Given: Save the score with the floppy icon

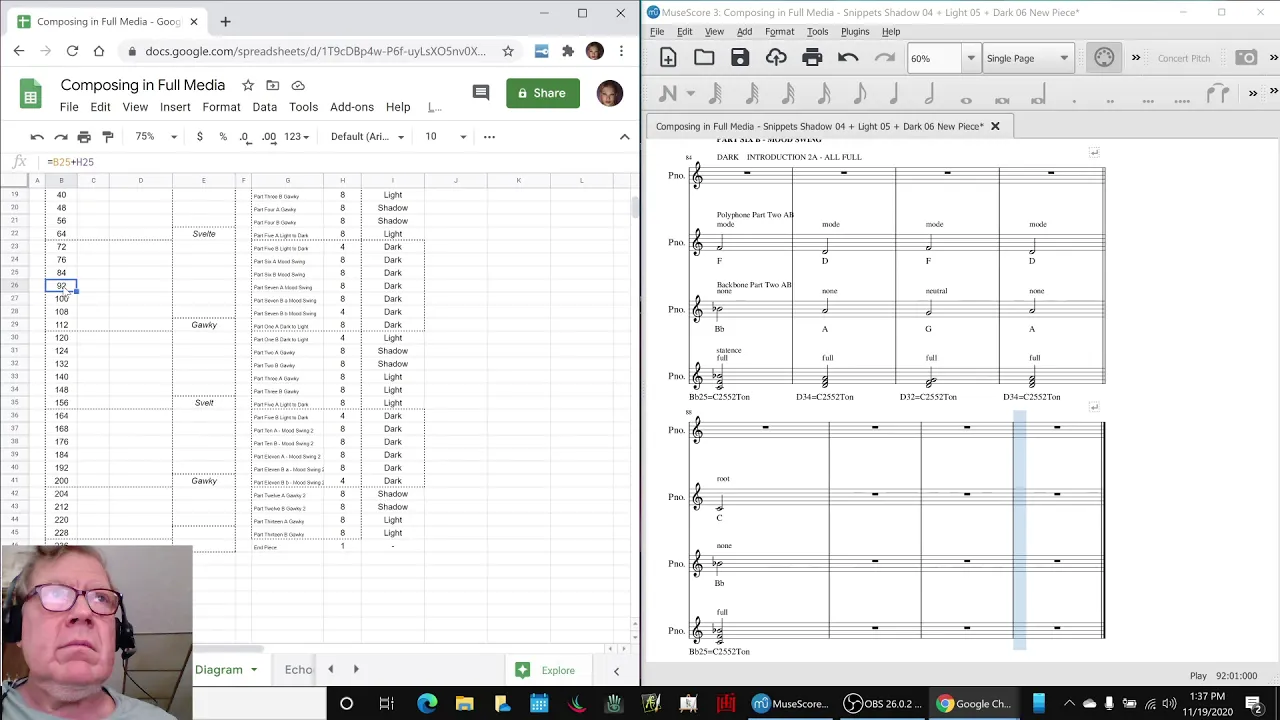Looking at the screenshot, I should click(x=740, y=58).
